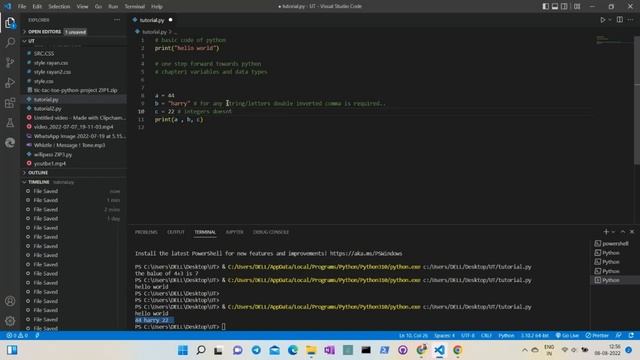
Task: Open the File menu
Action: point(22,7)
